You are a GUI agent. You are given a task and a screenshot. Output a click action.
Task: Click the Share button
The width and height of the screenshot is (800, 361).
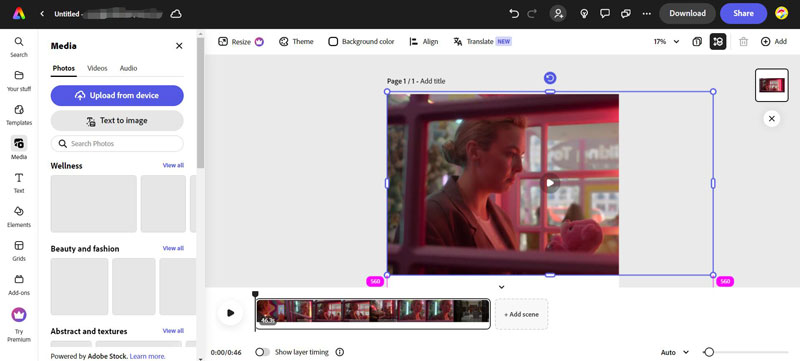[743, 13]
